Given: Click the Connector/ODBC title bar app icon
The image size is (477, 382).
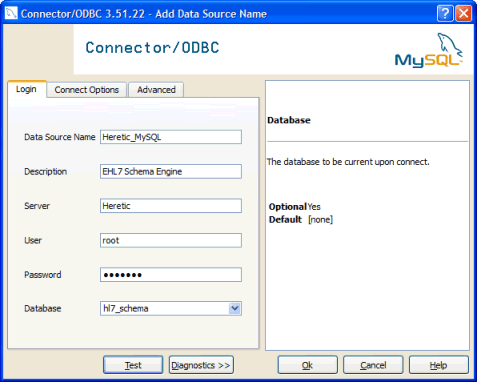Looking at the screenshot, I should click(11, 13).
